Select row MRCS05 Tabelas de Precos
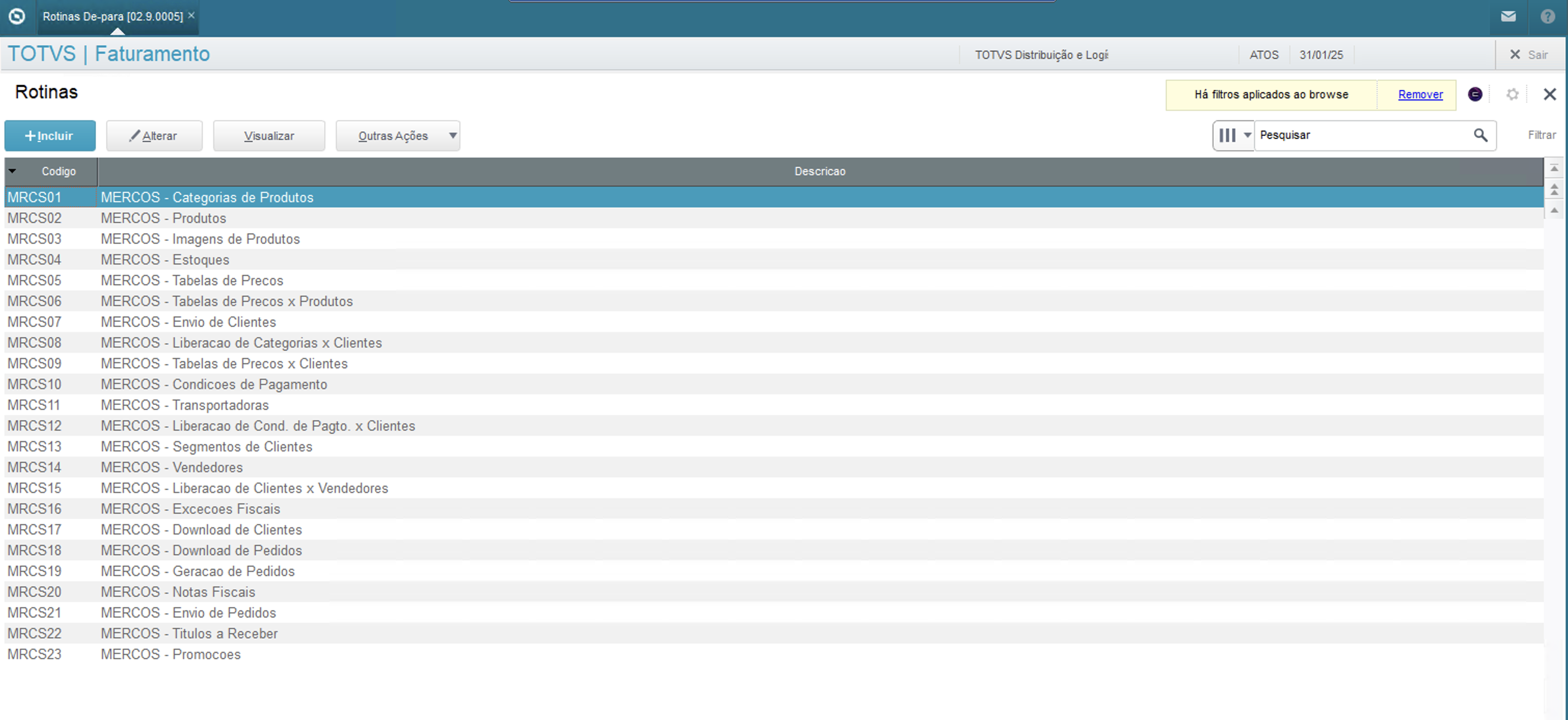 tap(774, 280)
